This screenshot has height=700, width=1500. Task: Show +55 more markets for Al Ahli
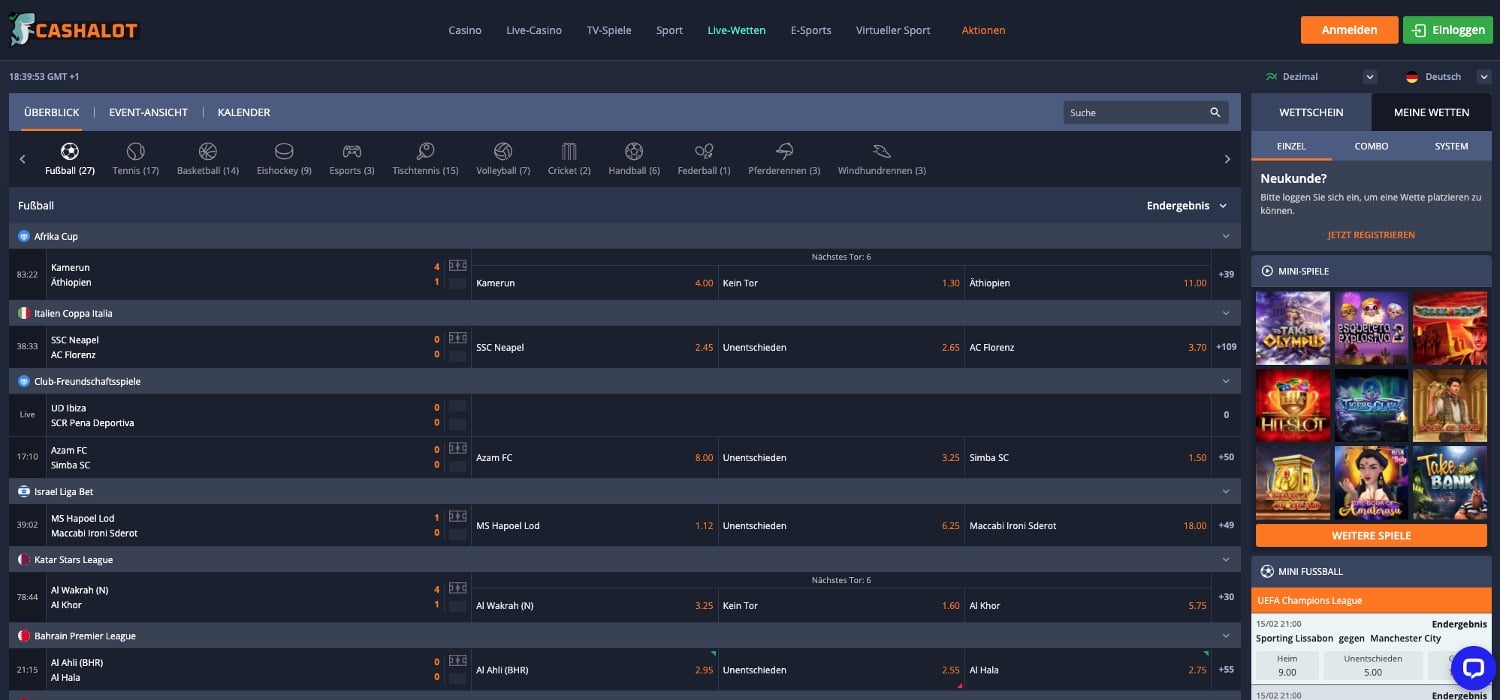[1226, 670]
